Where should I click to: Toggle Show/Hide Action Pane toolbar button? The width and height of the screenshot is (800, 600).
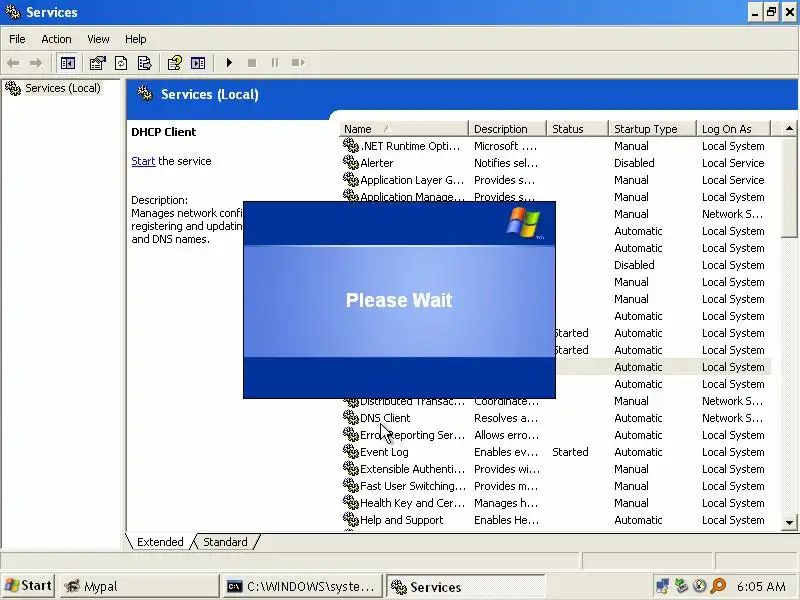(x=198, y=63)
